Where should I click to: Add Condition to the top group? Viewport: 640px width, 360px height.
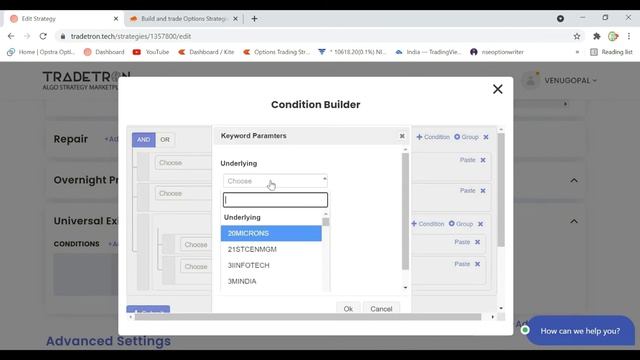click(433, 137)
